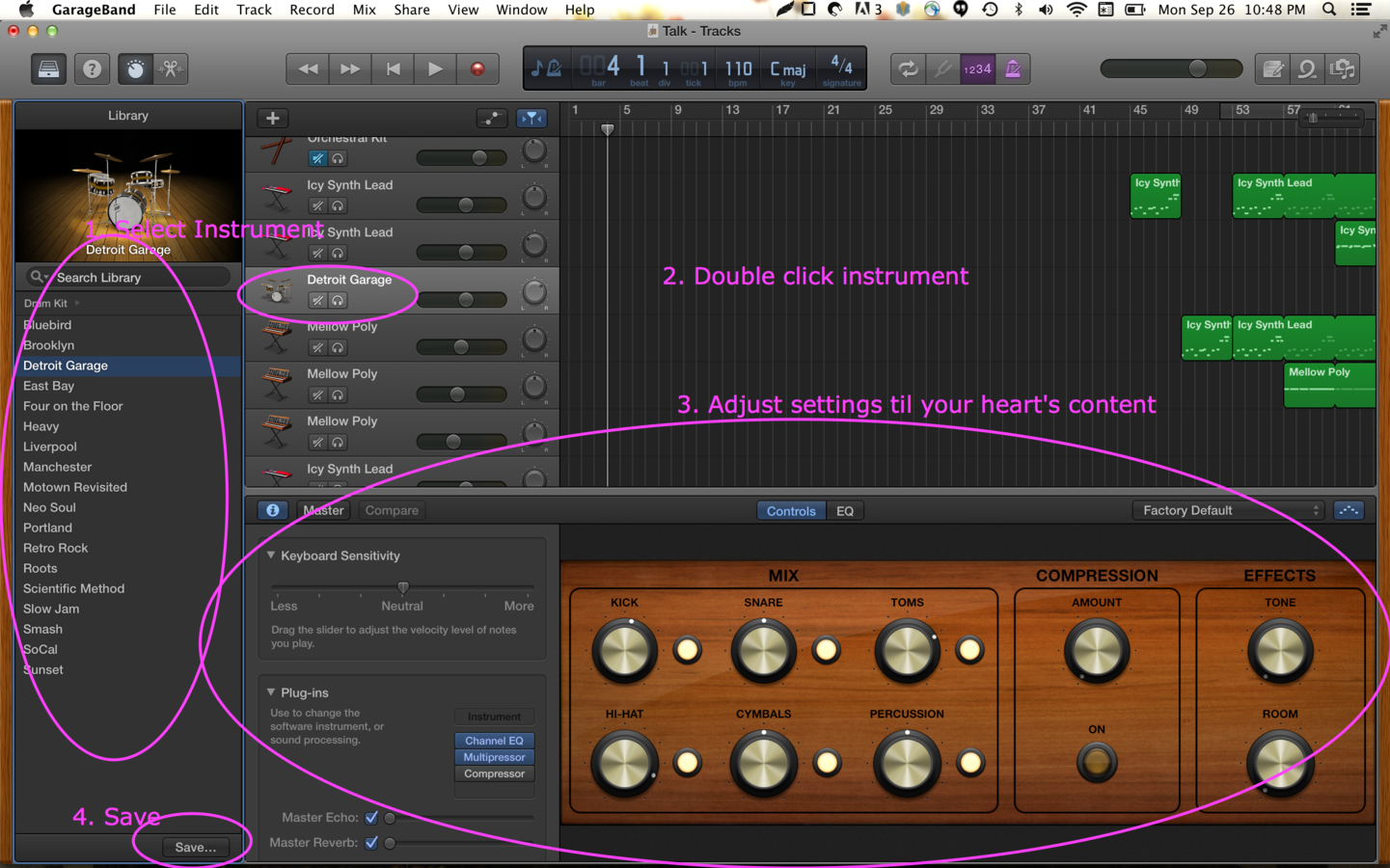Open the Note Pad toolbar button
The image size is (1390, 868).
click(x=1272, y=69)
